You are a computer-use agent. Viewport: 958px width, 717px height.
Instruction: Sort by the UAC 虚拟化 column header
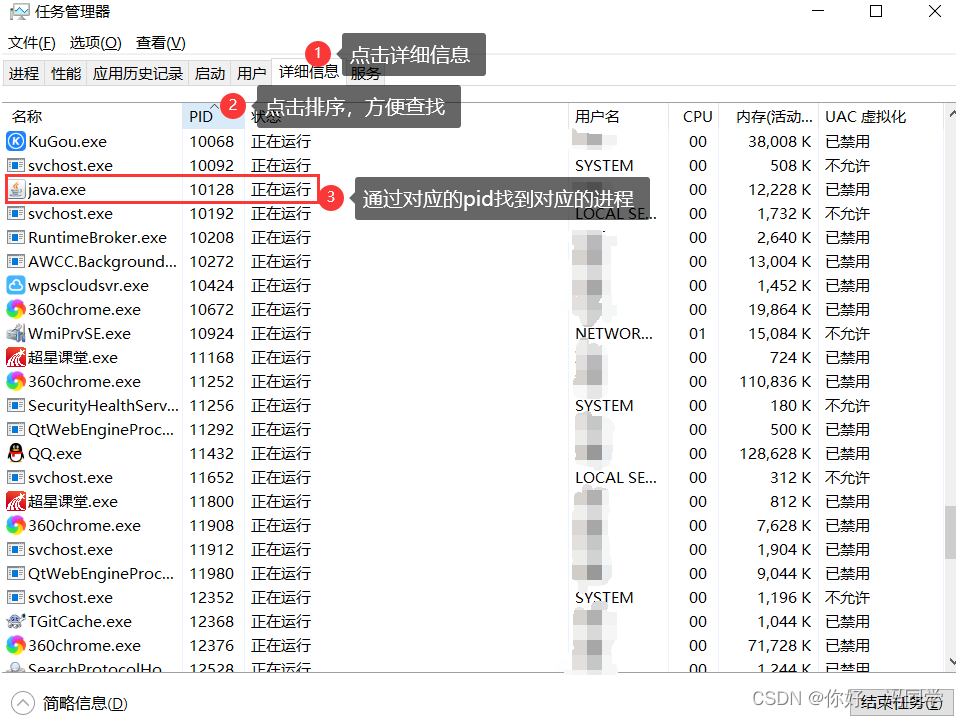pyautogui.click(x=880, y=117)
